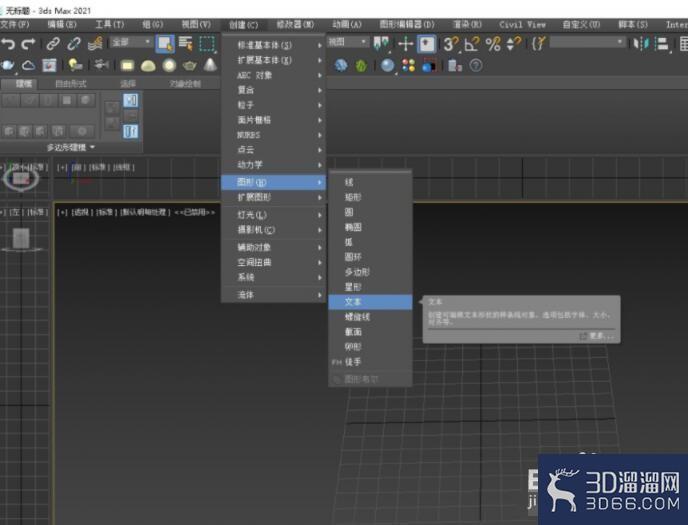The height and width of the screenshot is (525, 688).
Task: Open the 编辑(E) menu
Action: 62,25
